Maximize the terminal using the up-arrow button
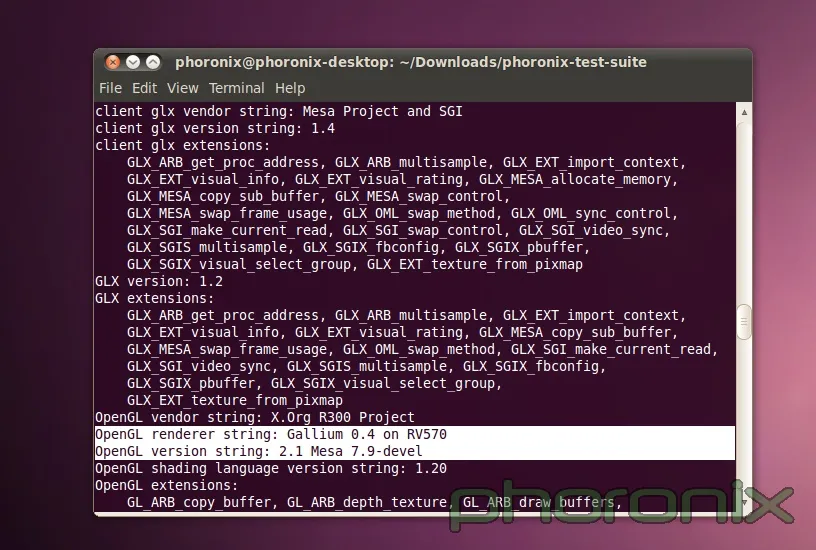Viewport: 816px width, 550px height. tap(153, 62)
